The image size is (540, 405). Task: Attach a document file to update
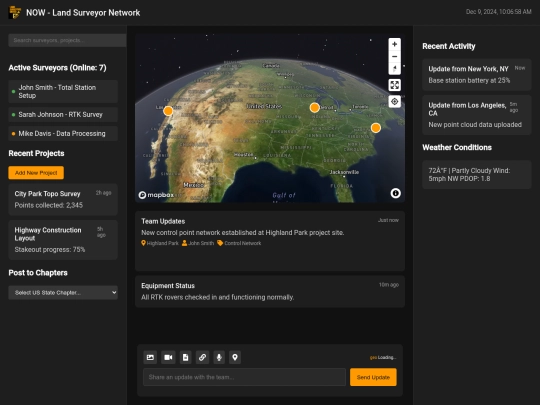click(185, 357)
